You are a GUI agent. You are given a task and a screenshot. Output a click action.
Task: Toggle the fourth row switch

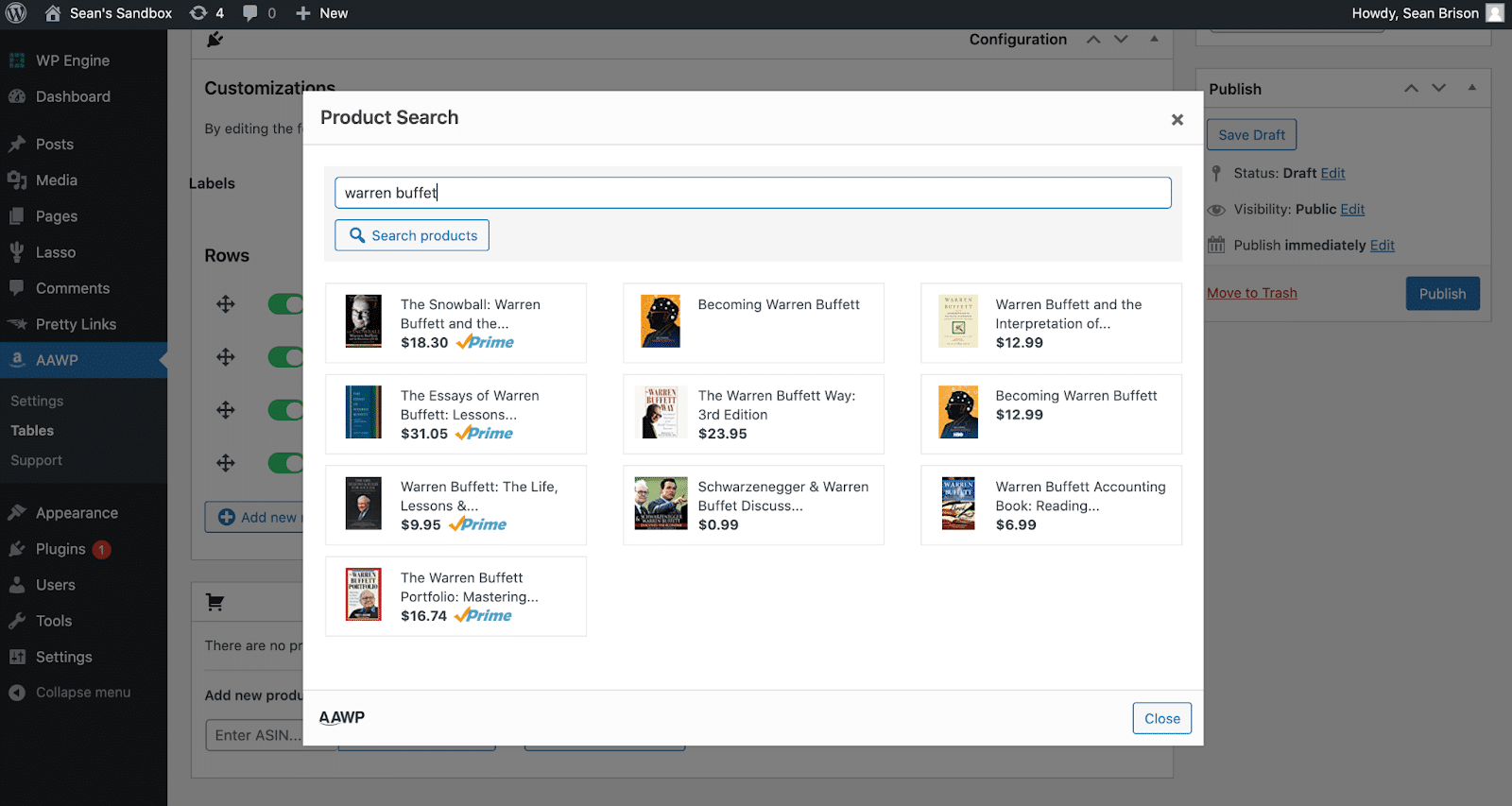pyautogui.click(x=285, y=463)
